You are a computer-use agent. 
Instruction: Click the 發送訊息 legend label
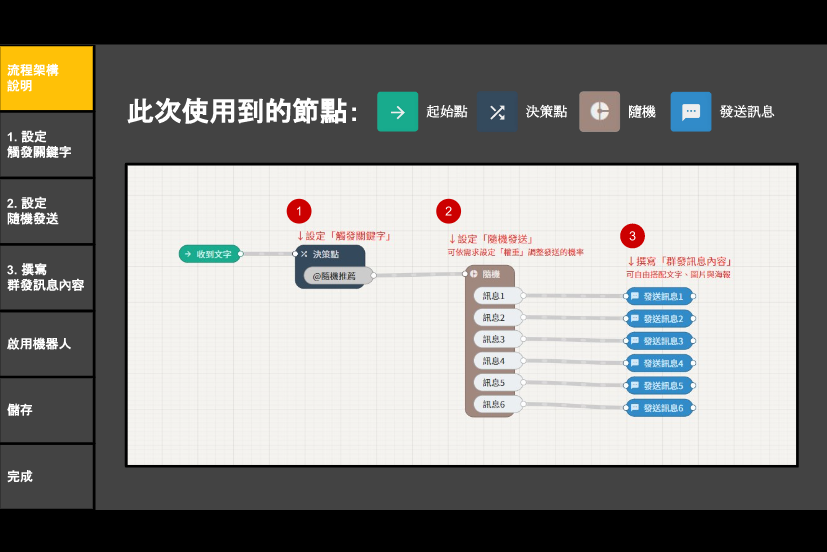747,112
